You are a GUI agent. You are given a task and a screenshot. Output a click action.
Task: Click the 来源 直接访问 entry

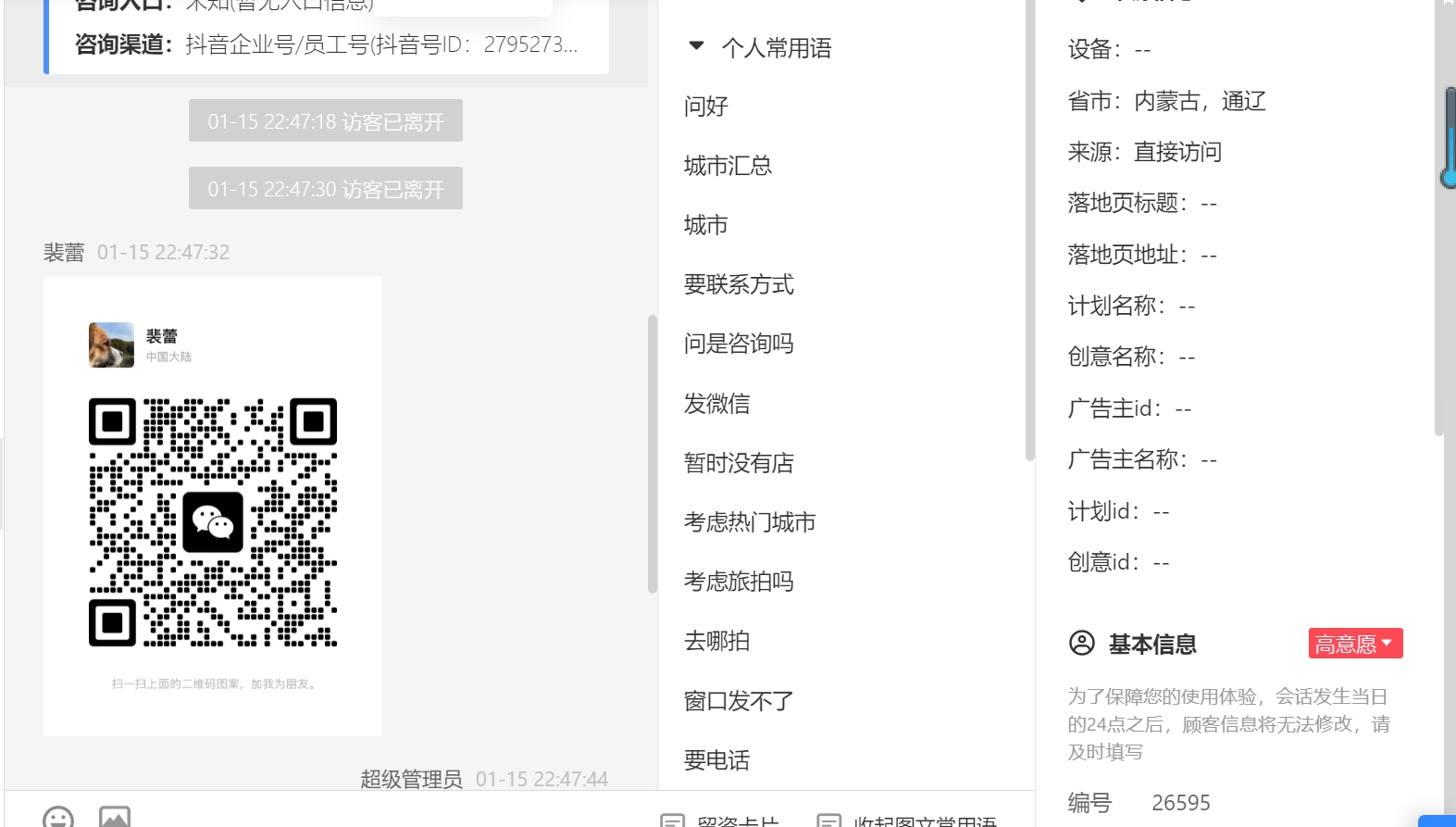pyautogui.click(x=1145, y=152)
